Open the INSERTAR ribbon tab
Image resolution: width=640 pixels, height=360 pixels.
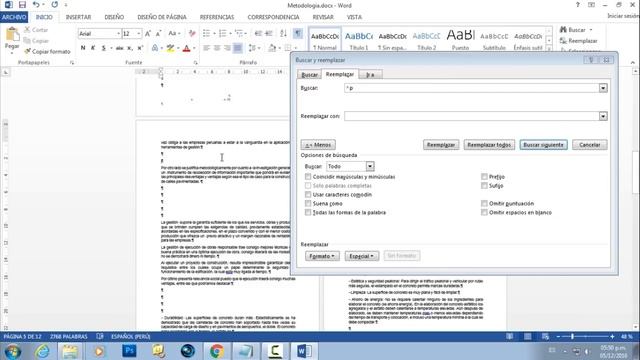click(78, 17)
